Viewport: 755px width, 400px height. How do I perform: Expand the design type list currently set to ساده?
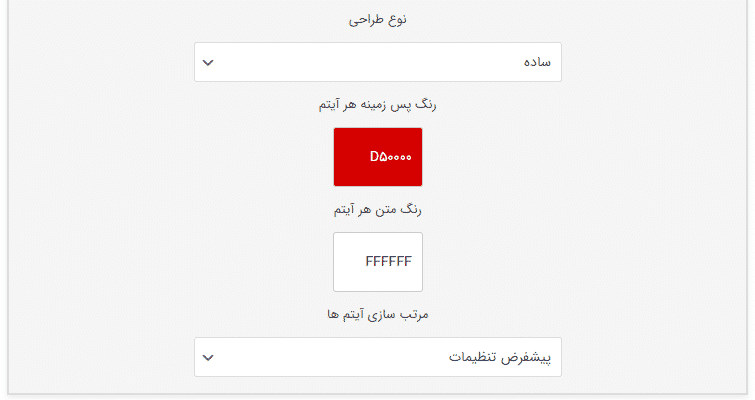coord(378,62)
